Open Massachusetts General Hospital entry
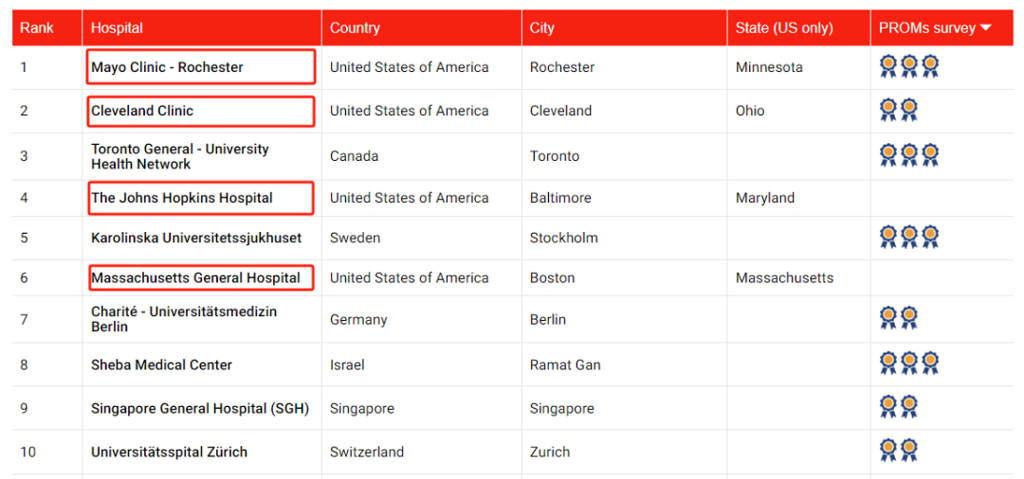This screenshot has width=1024, height=479. tap(196, 278)
